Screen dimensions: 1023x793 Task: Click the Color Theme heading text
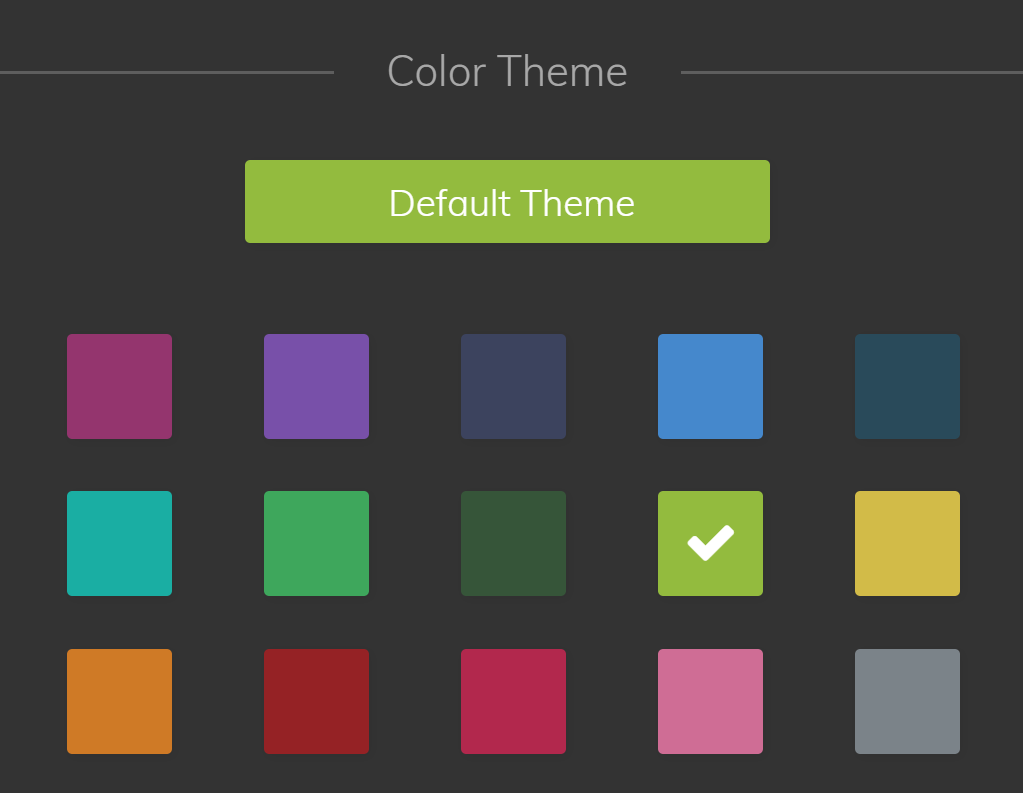click(507, 72)
